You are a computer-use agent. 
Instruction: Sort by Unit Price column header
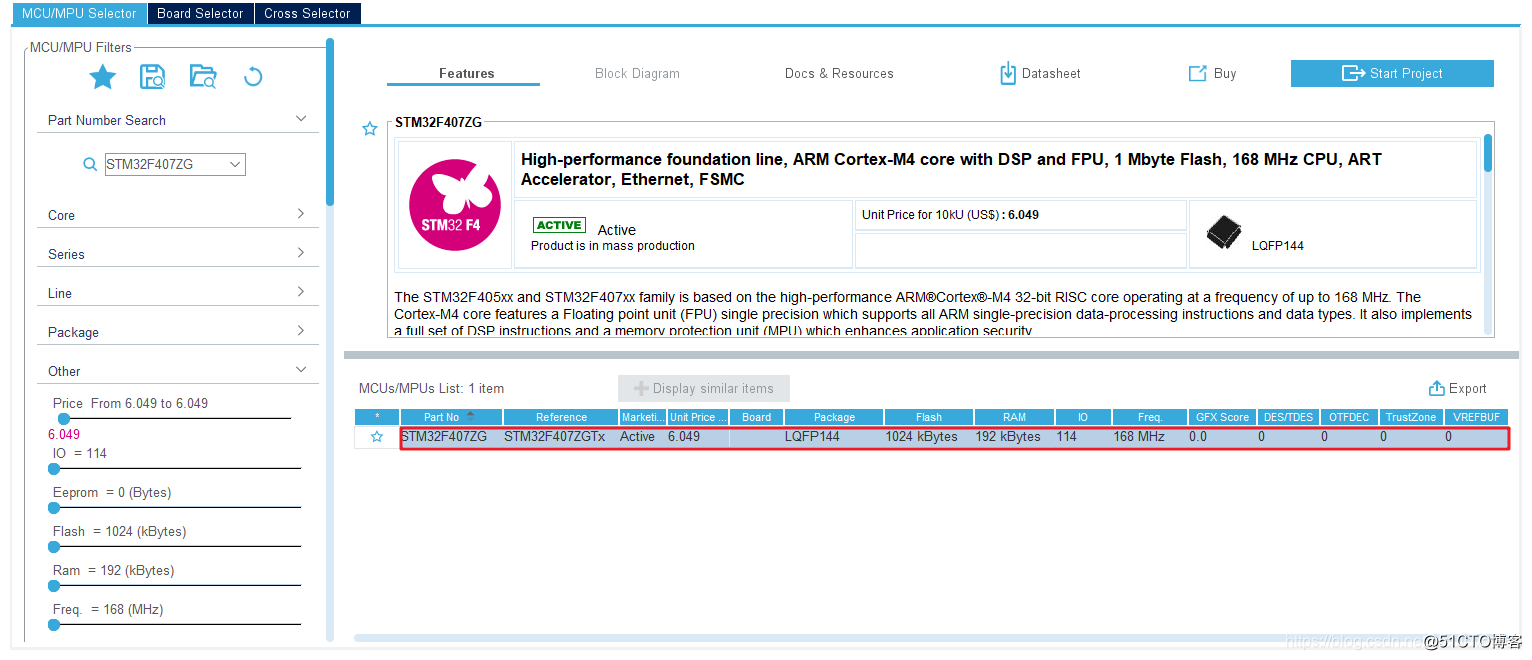697,417
